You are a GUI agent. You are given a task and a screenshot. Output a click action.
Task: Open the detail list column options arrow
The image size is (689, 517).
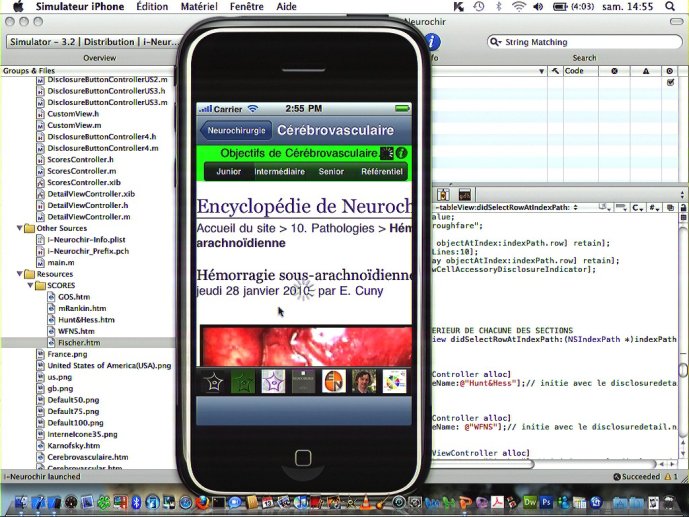541,71
